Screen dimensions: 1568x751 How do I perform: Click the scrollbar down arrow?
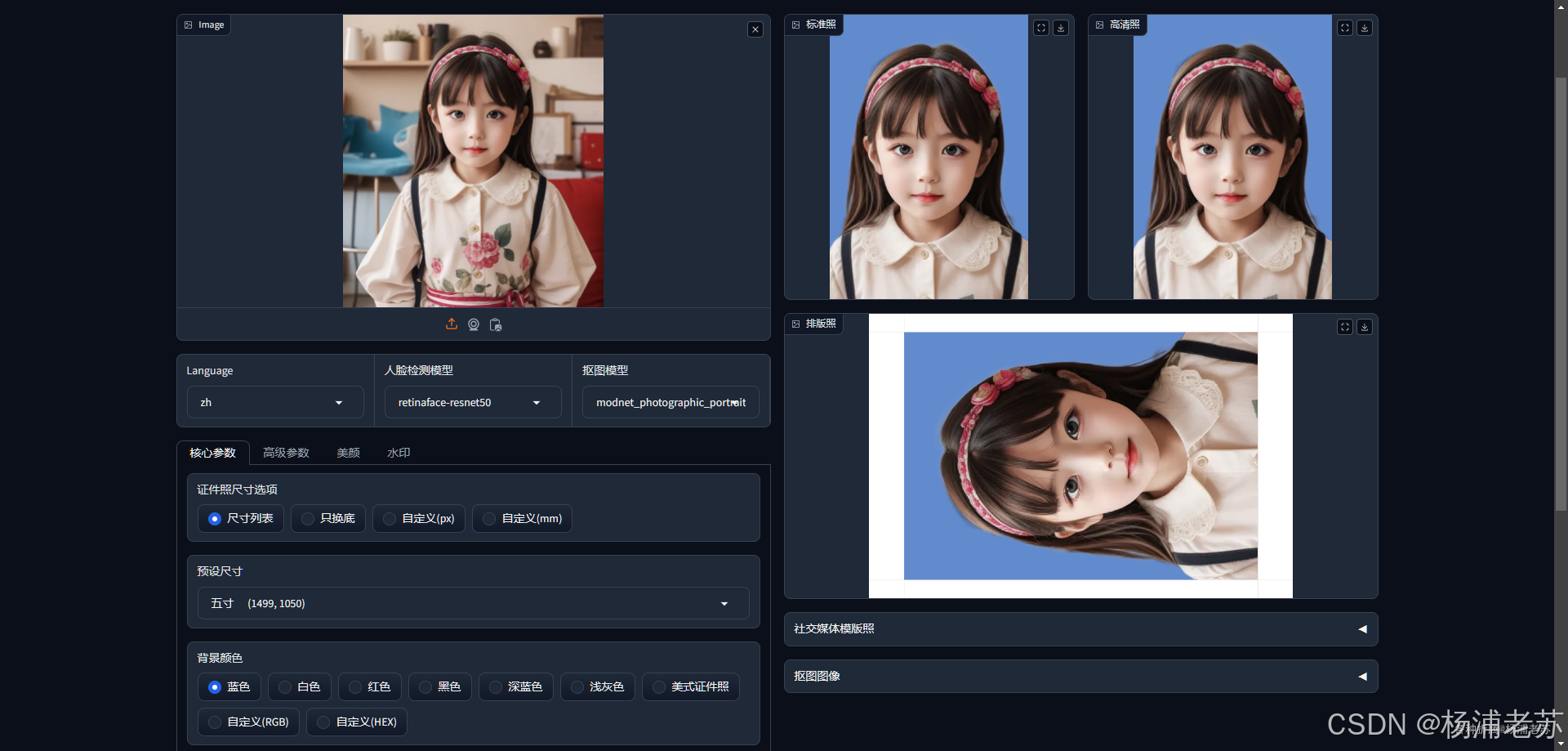pos(1561,744)
